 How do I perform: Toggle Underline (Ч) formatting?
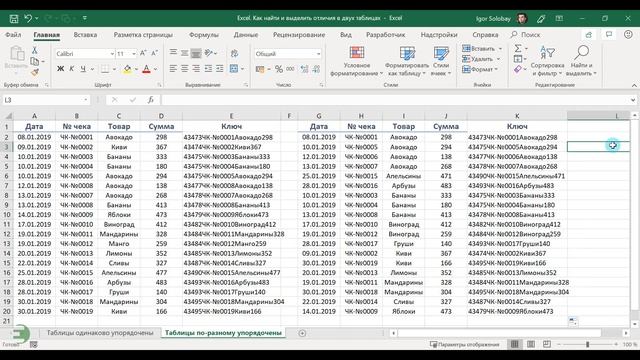pos(83,69)
